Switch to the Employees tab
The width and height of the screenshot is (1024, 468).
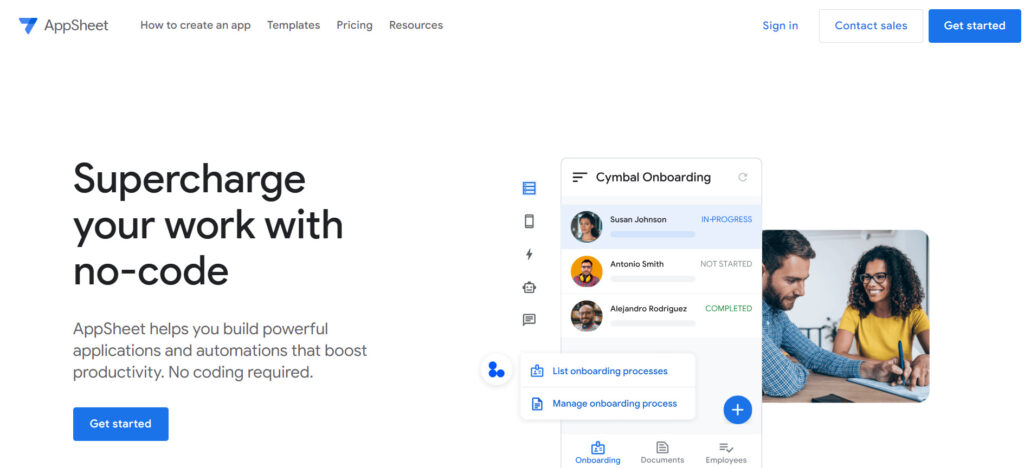[726, 452]
